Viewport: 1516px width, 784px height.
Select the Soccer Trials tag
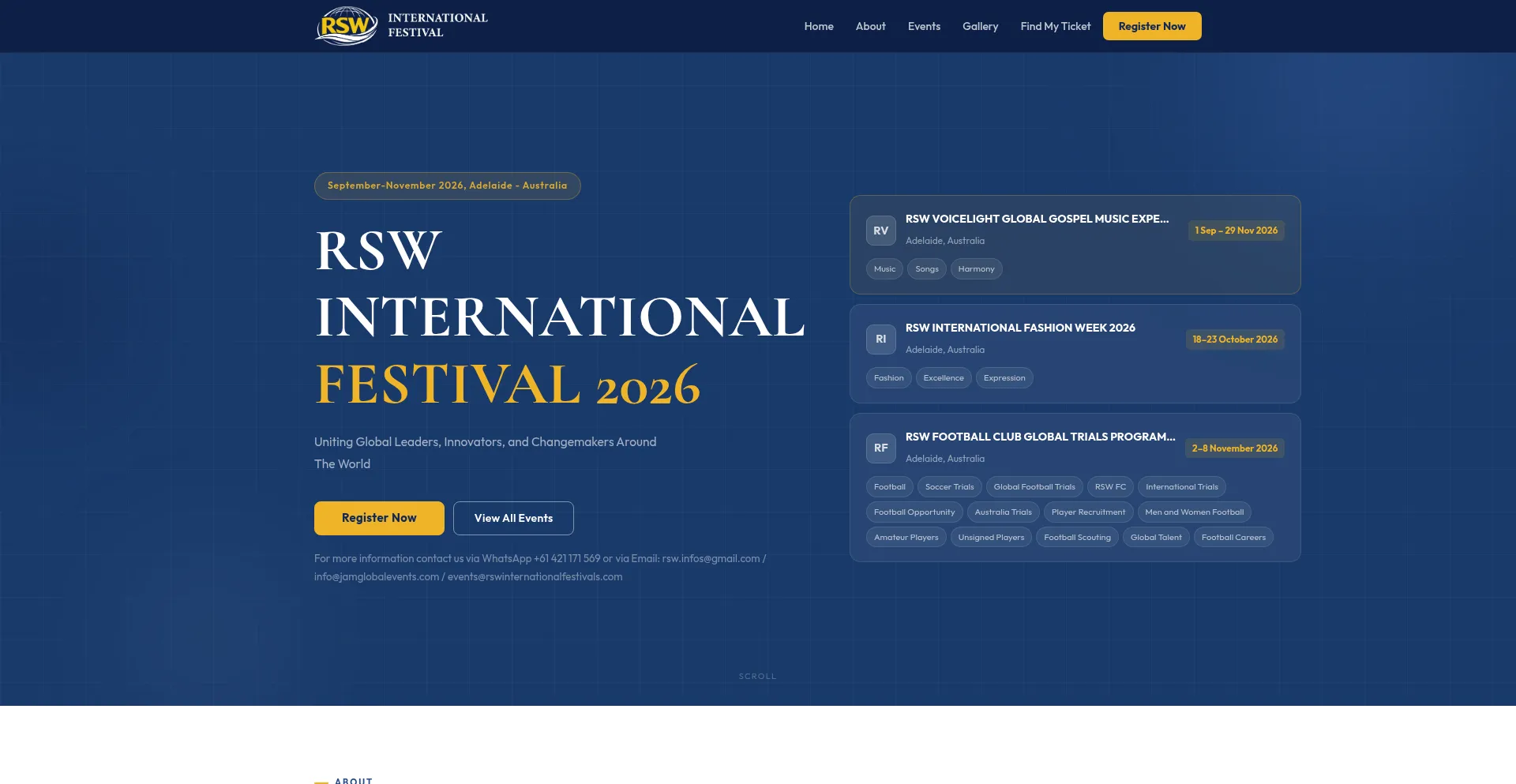pos(949,487)
